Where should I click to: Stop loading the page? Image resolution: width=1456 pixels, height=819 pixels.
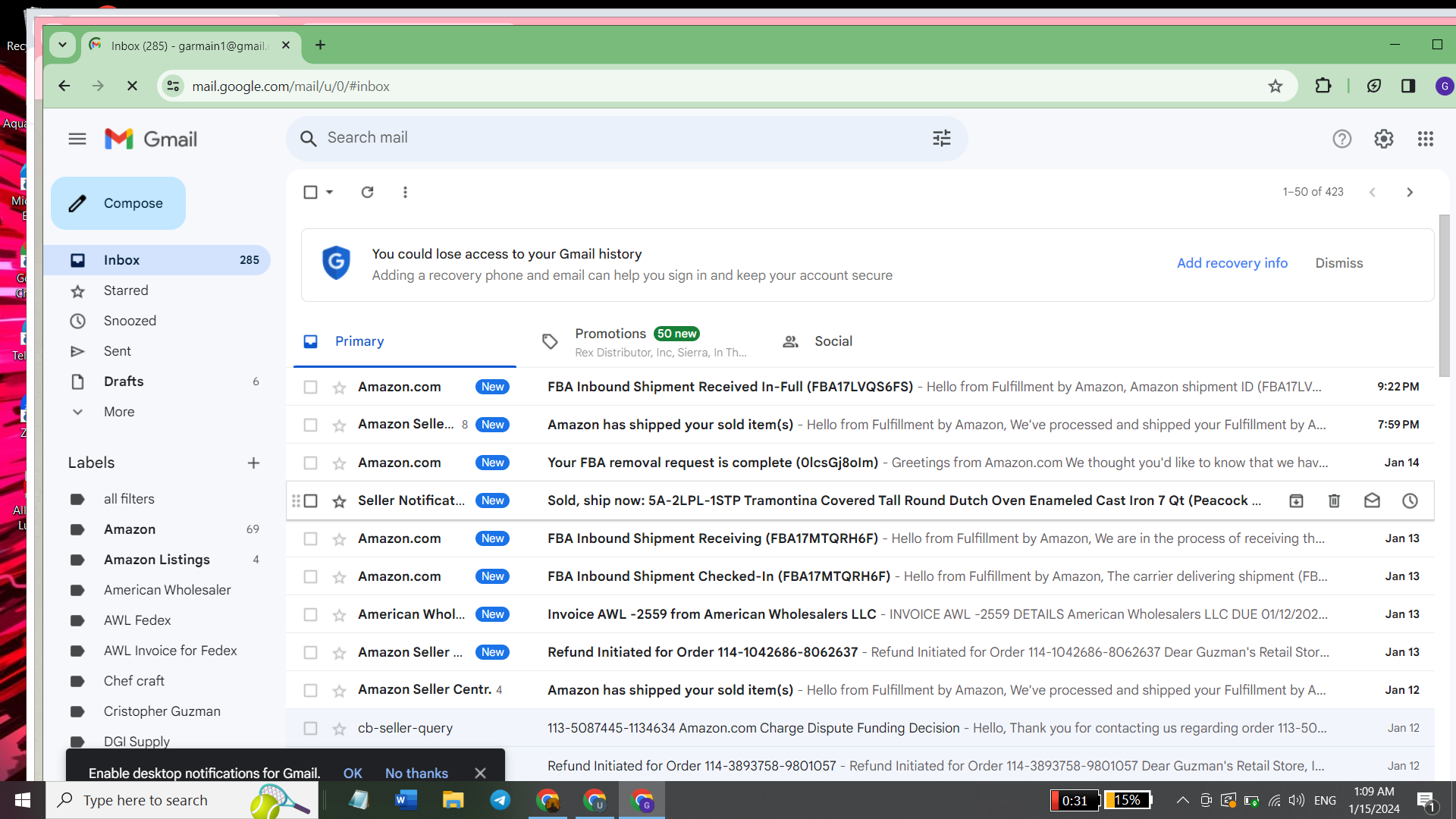click(x=132, y=86)
